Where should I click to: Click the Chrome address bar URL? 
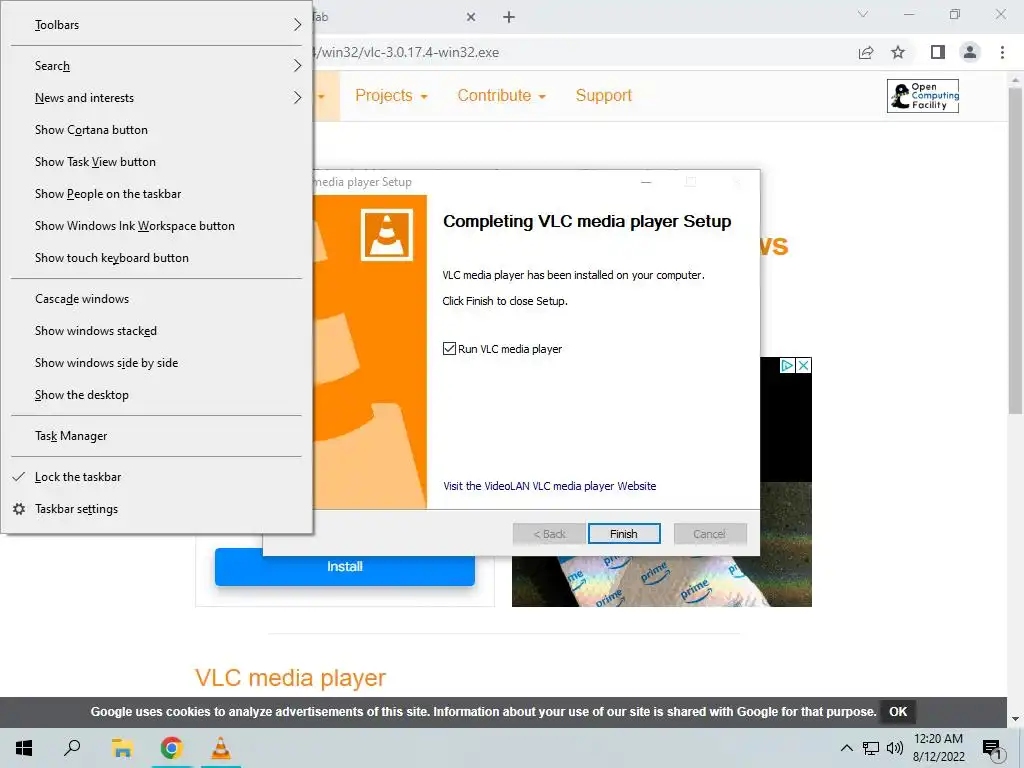tap(405, 52)
